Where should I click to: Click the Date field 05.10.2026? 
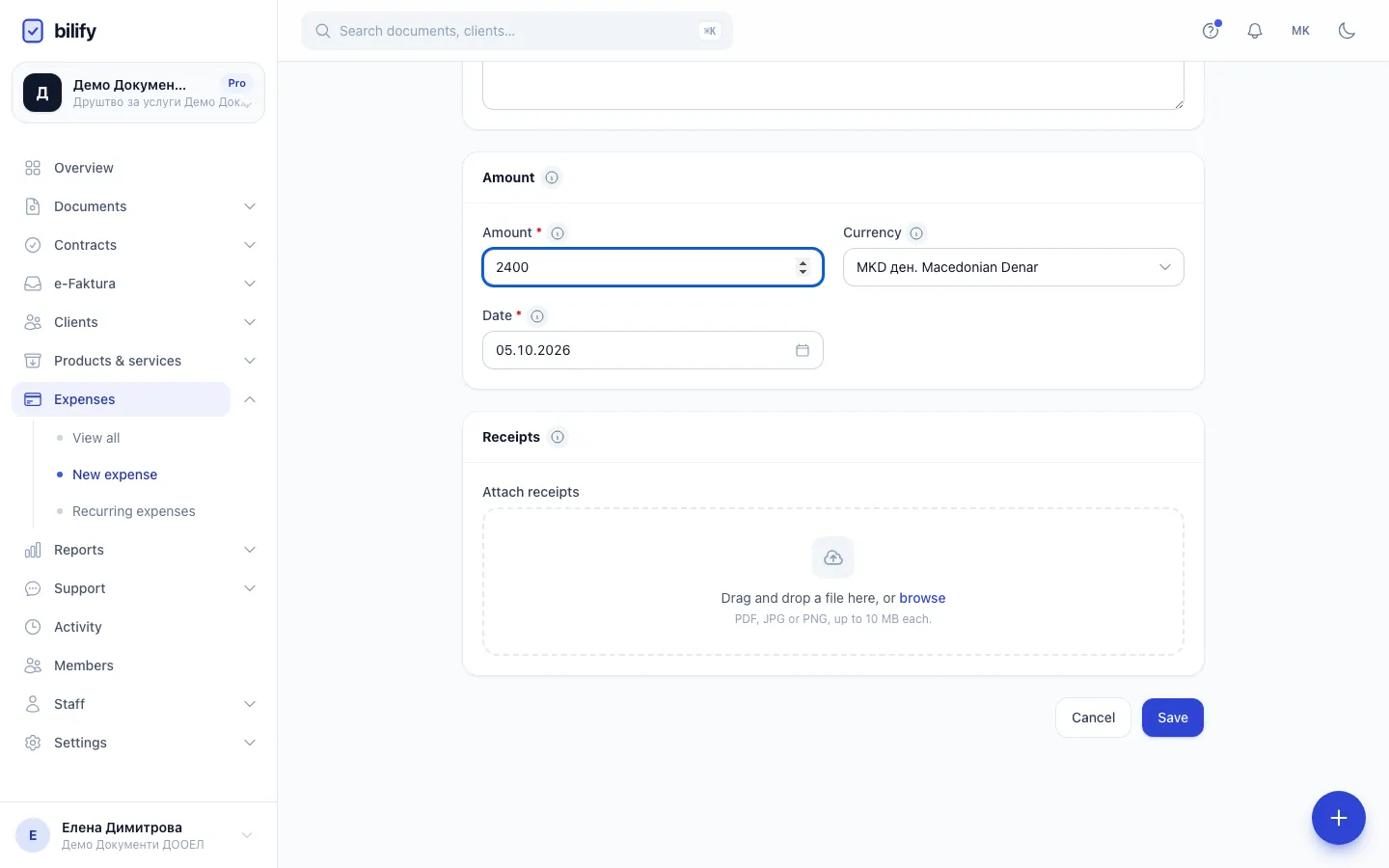point(653,350)
